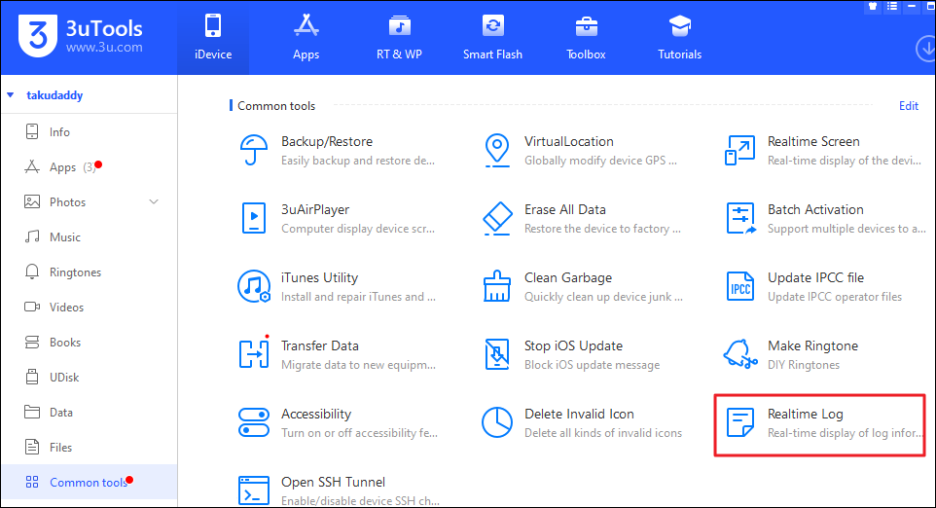
Task: Open the Tutorials tab
Action: point(679,38)
